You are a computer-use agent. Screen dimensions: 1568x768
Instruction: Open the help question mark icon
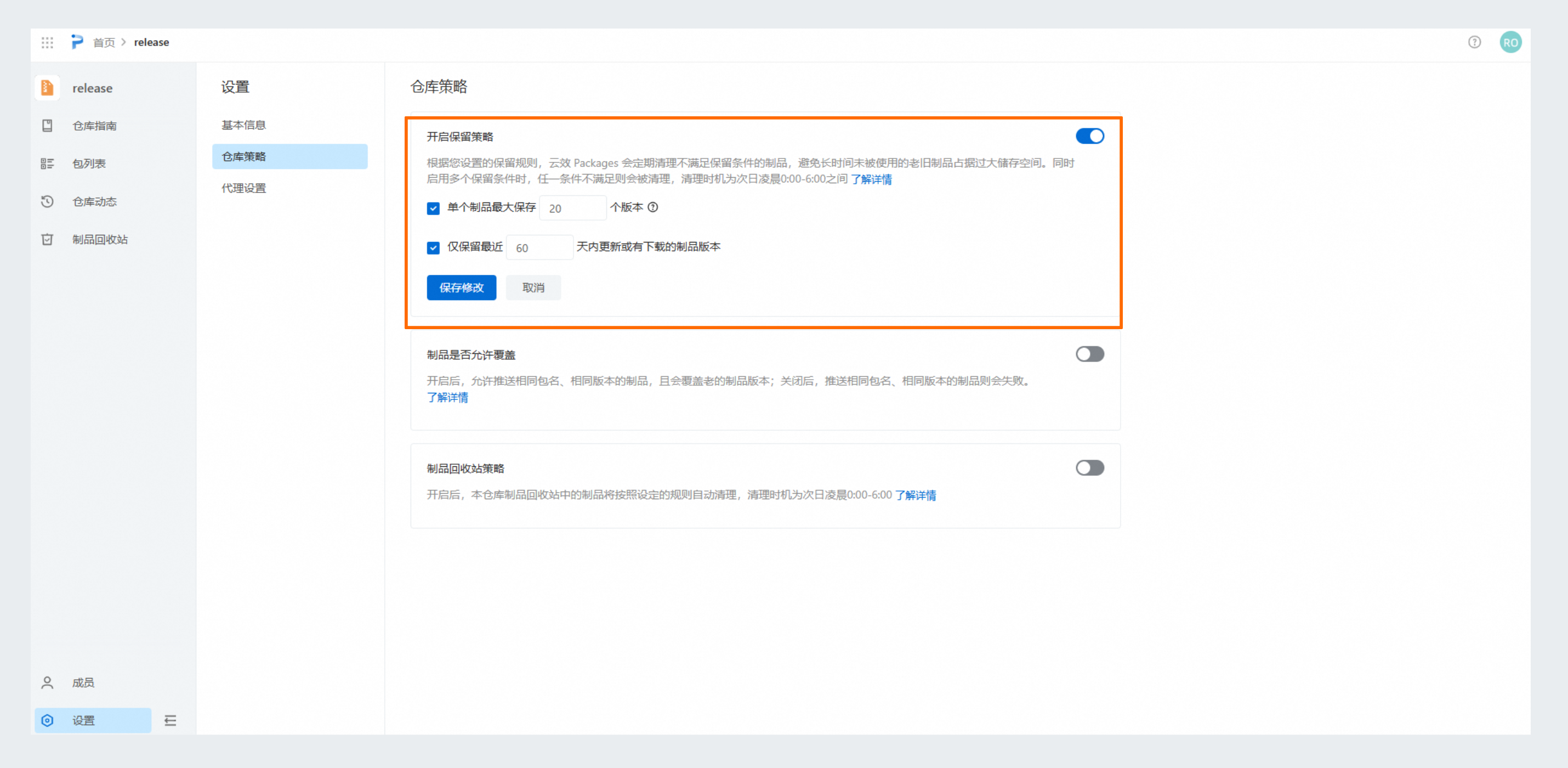click(1474, 42)
